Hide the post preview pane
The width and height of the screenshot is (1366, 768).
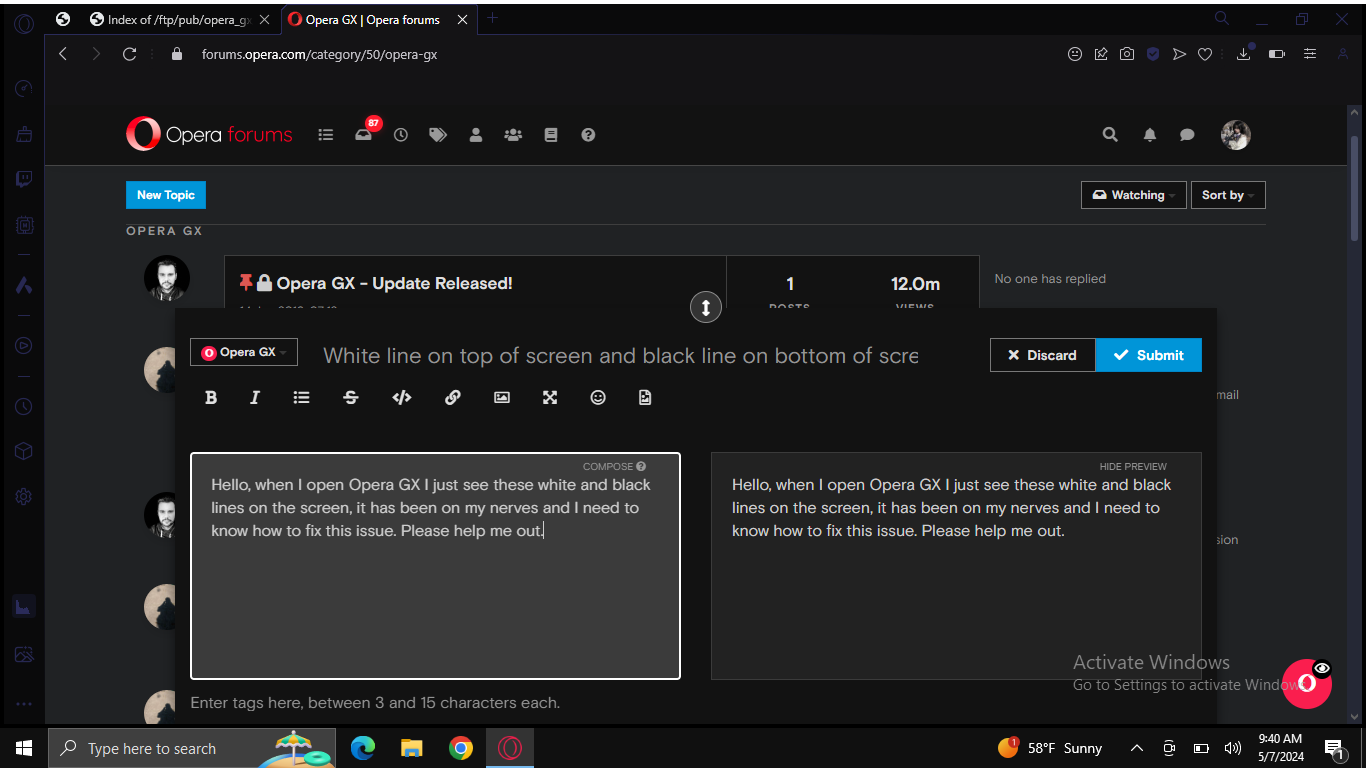tap(1133, 466)
